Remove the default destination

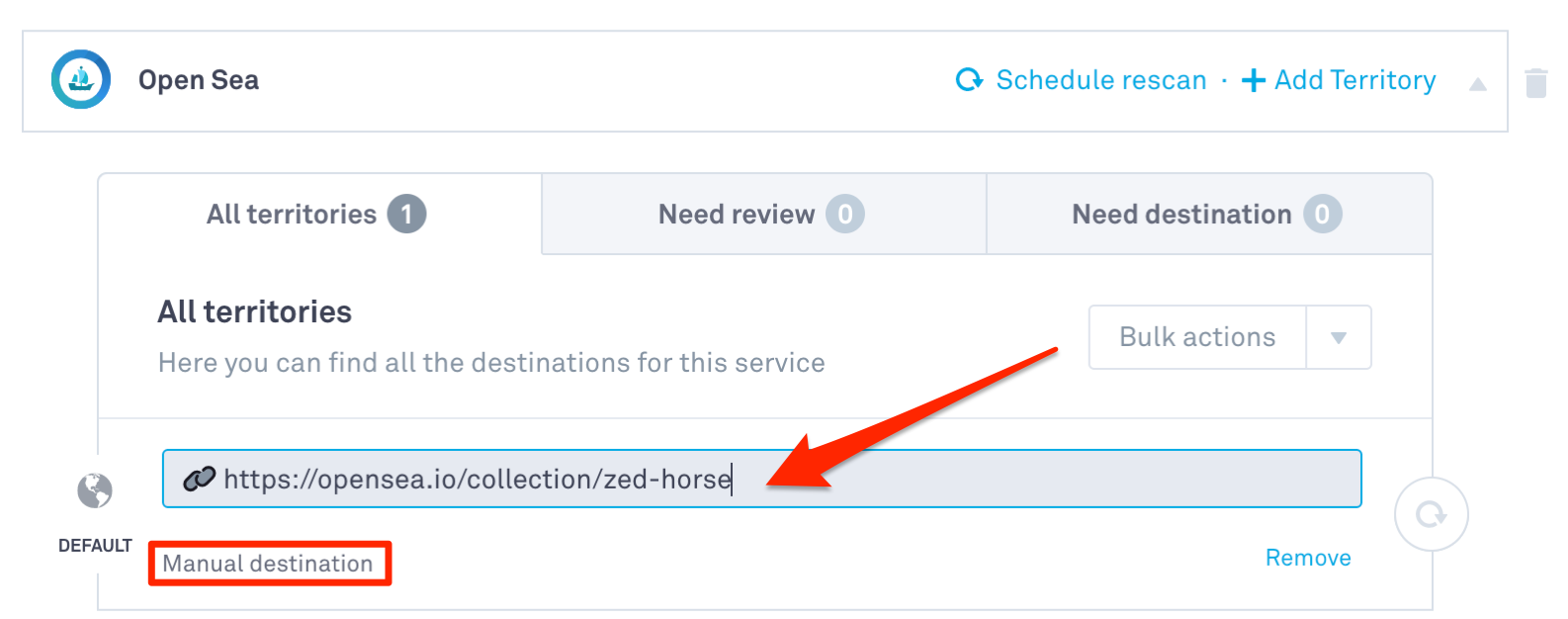[x=1307, y=558]
